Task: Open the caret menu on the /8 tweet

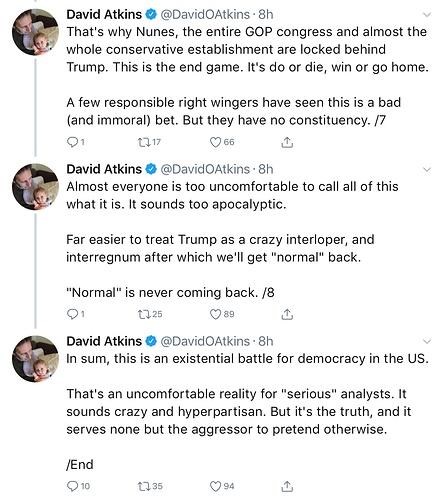Action: point(427,169)
